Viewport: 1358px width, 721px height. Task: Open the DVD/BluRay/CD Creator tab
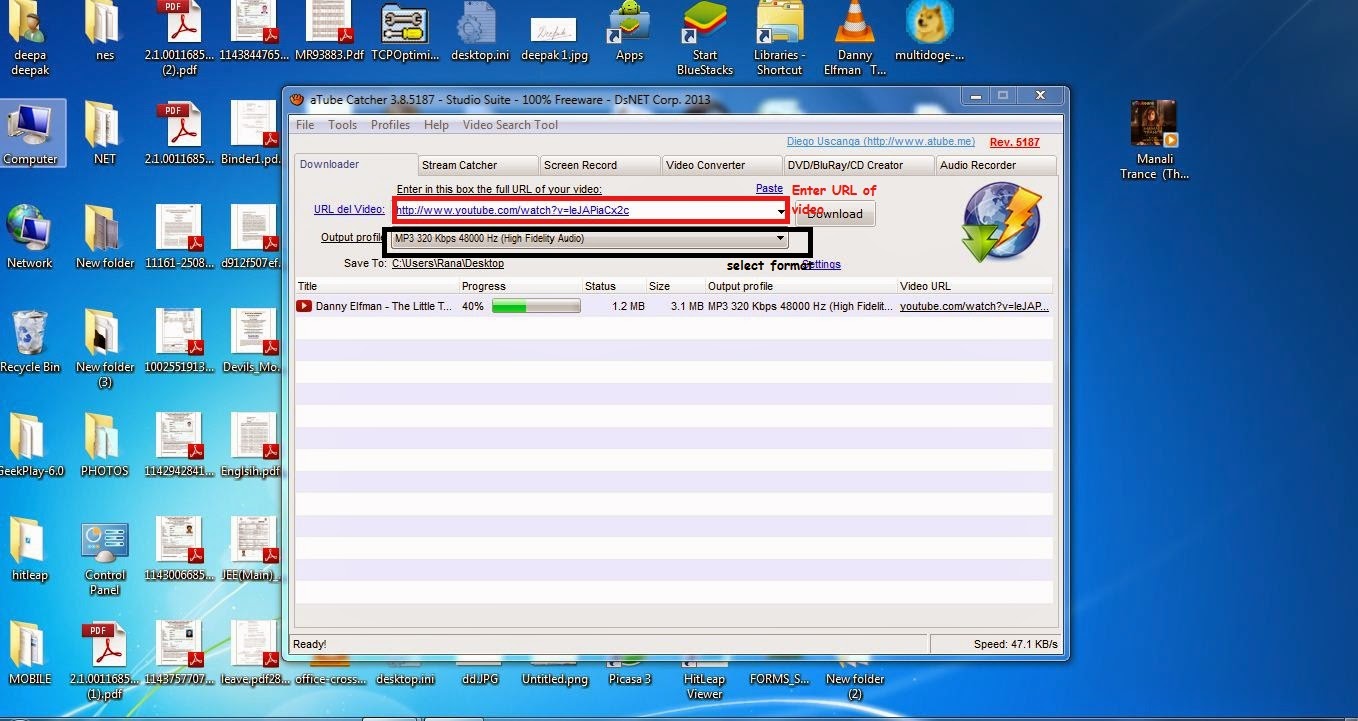(859, 165)
